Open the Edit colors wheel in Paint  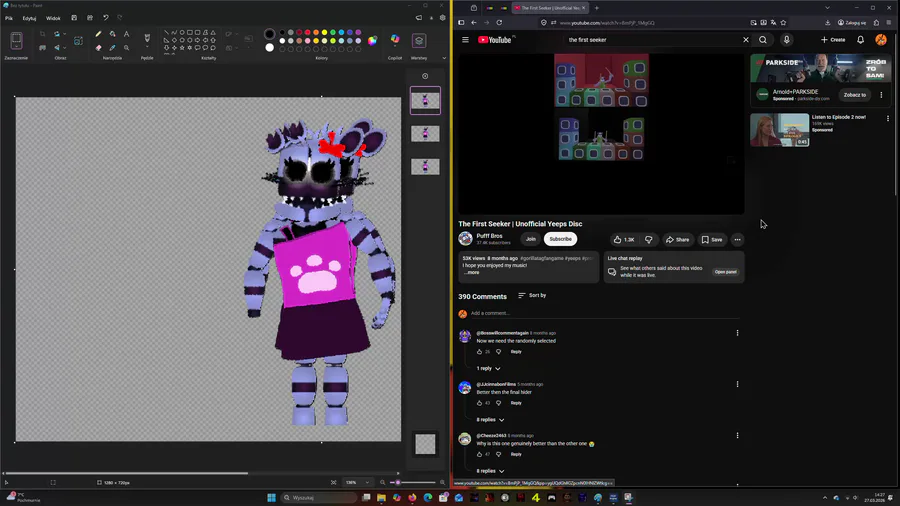tap(373, 41)
